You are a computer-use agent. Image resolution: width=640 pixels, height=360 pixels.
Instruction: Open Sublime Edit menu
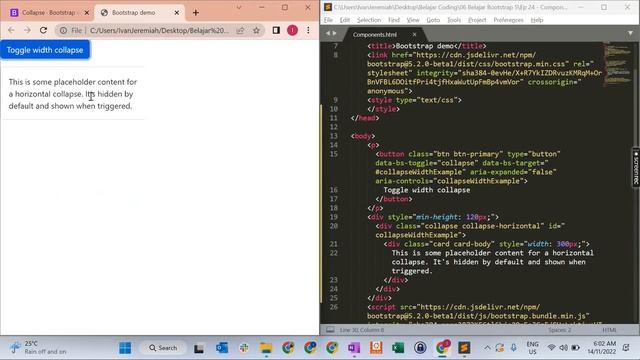tap(345, 20)
